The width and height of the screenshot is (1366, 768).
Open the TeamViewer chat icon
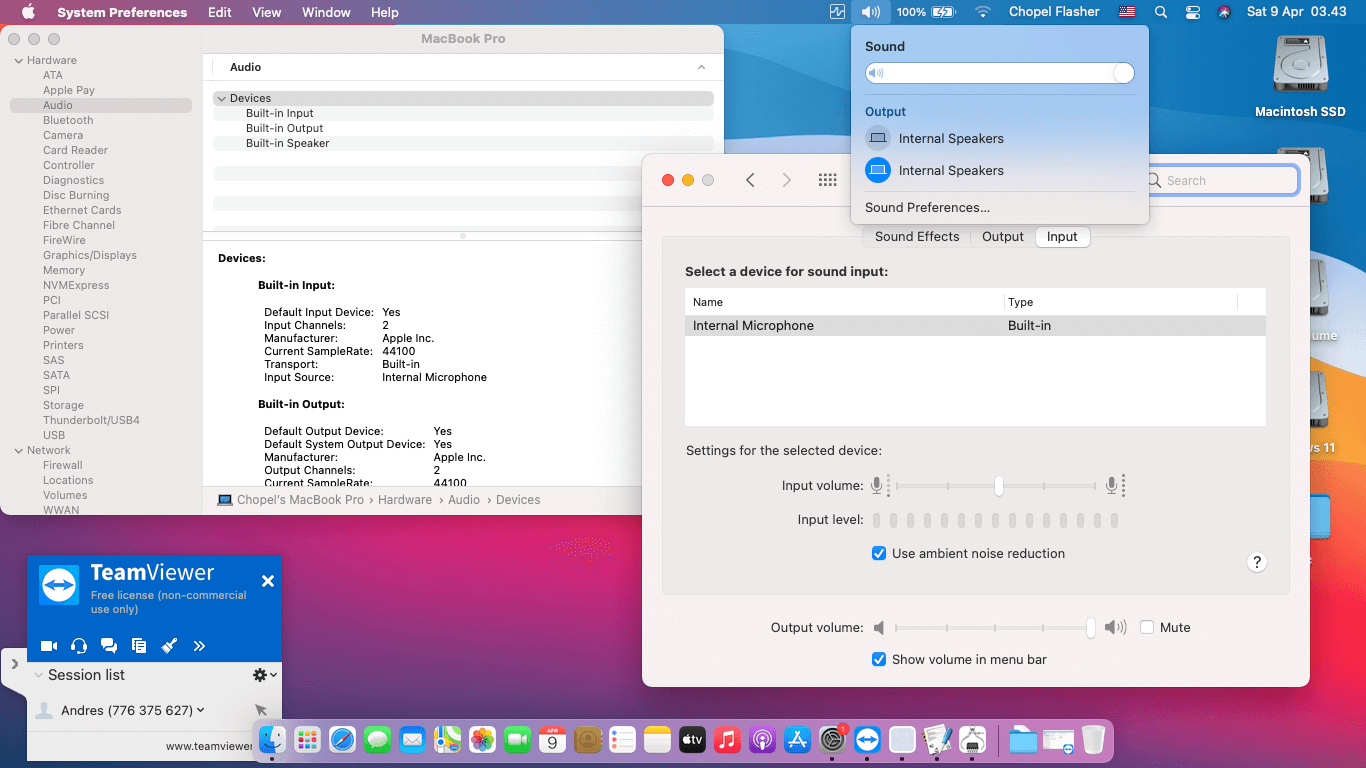click(109, 646)
